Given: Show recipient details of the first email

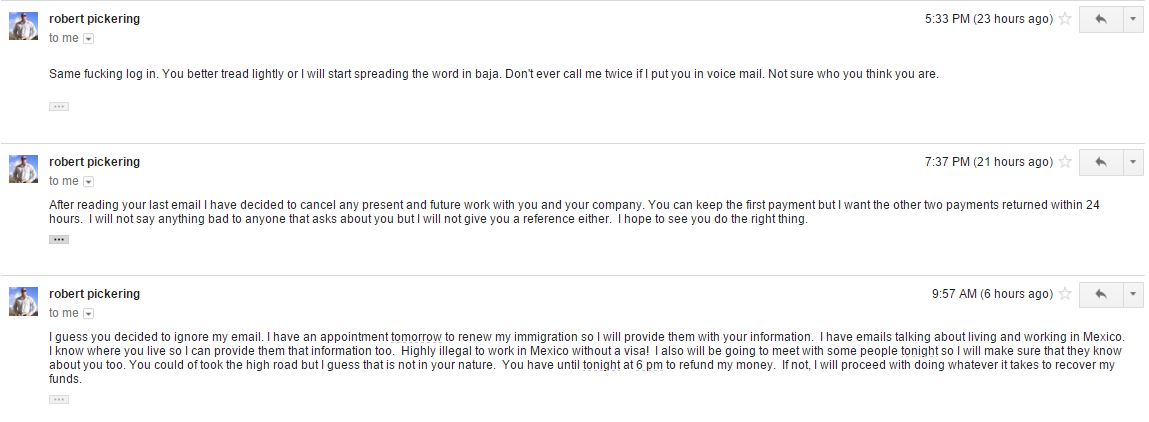Looking at the screenshot, I should [x=88, y=39].
